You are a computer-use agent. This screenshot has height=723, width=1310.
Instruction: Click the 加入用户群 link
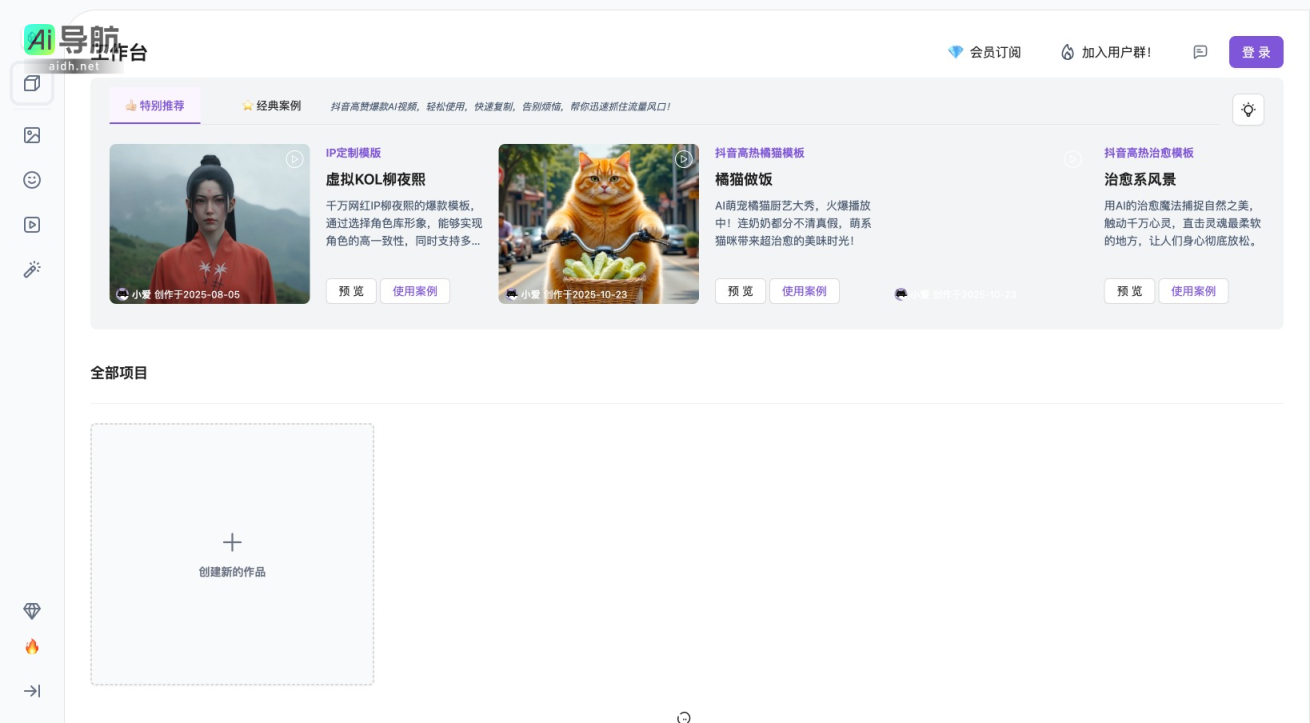pos(1106,52)
